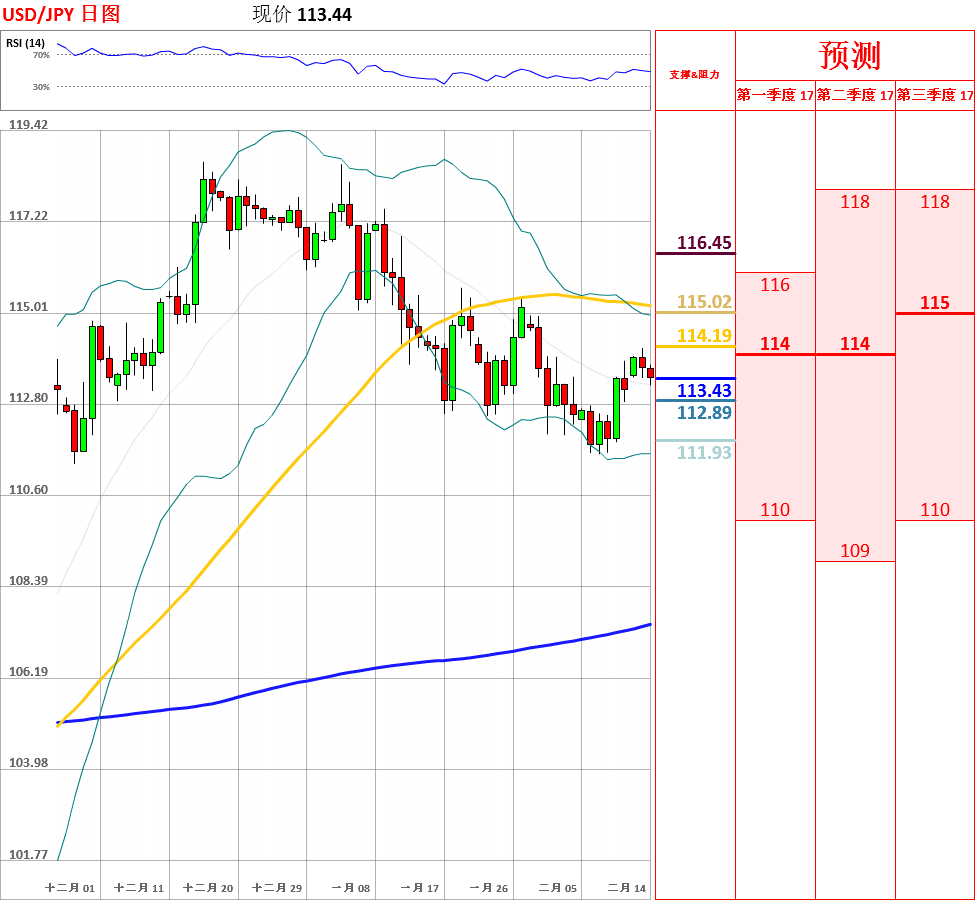Click the 106.19 price axis label
The height and width of the screenshot is (900, 975).
point(28,672)
